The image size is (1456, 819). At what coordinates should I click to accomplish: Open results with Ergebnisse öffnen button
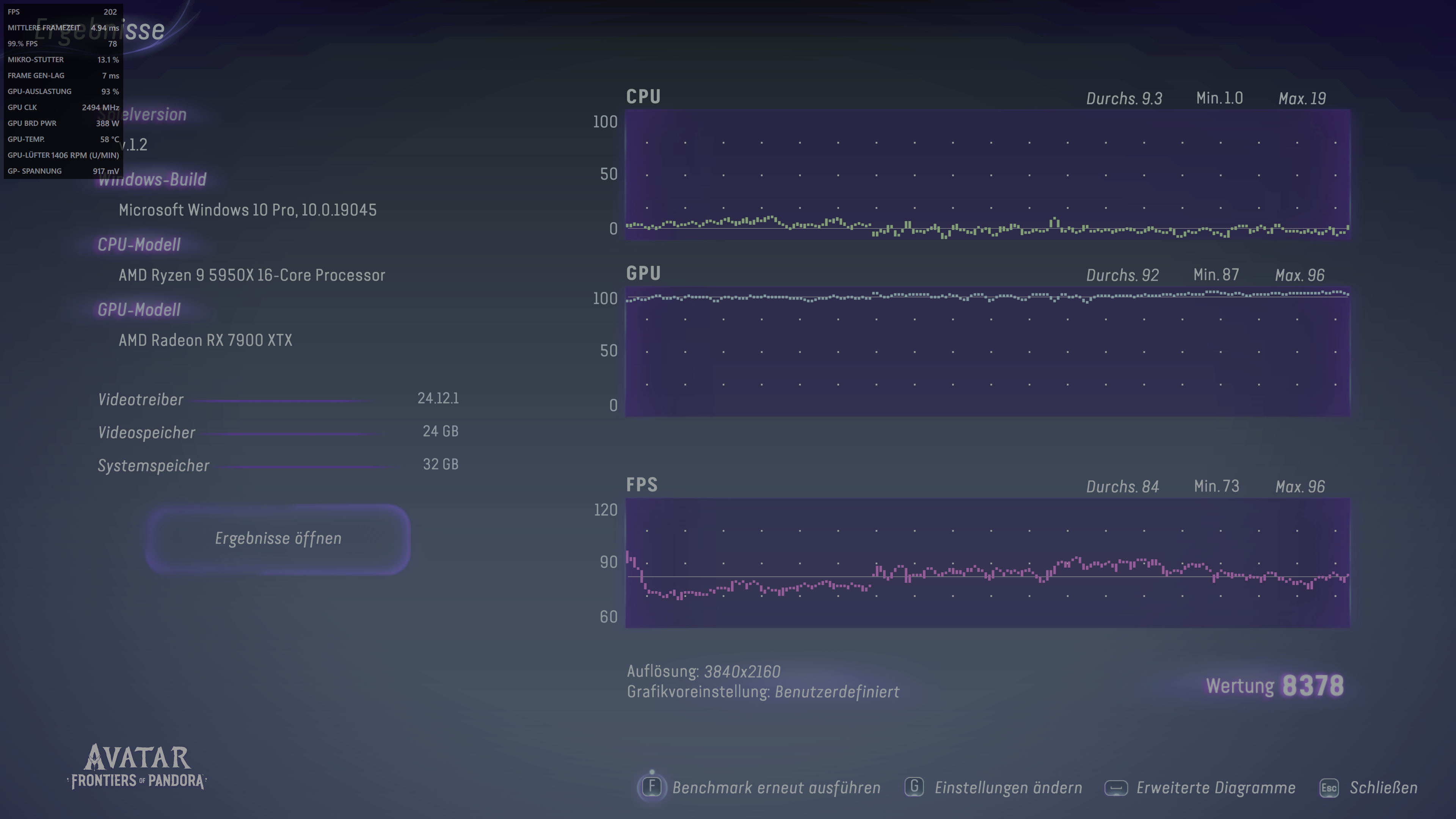[x=278, y=539]
